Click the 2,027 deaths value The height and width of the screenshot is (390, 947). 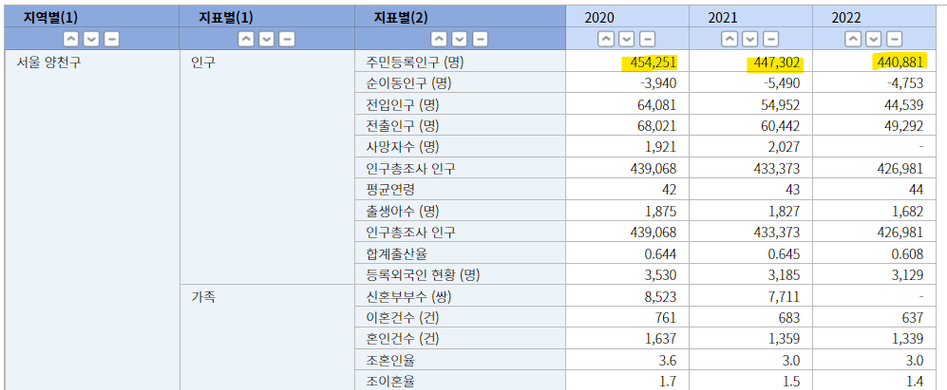785,147
